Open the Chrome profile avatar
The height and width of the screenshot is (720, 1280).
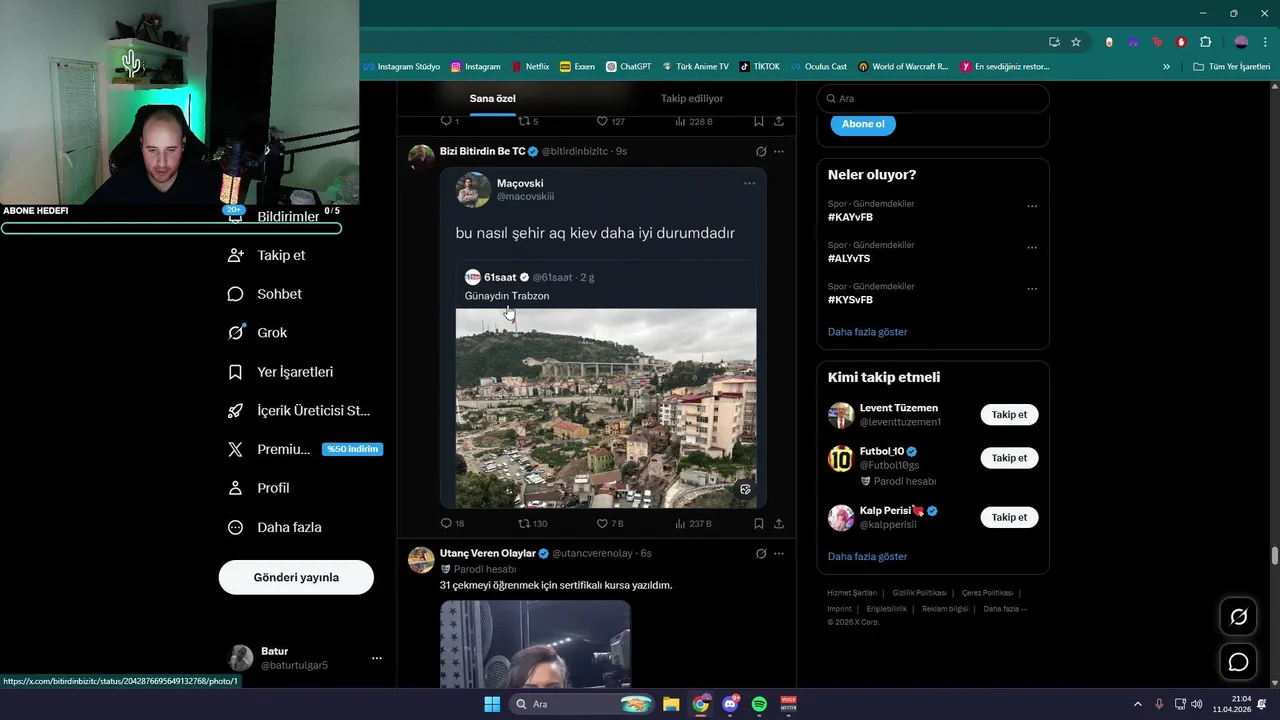1241,42
